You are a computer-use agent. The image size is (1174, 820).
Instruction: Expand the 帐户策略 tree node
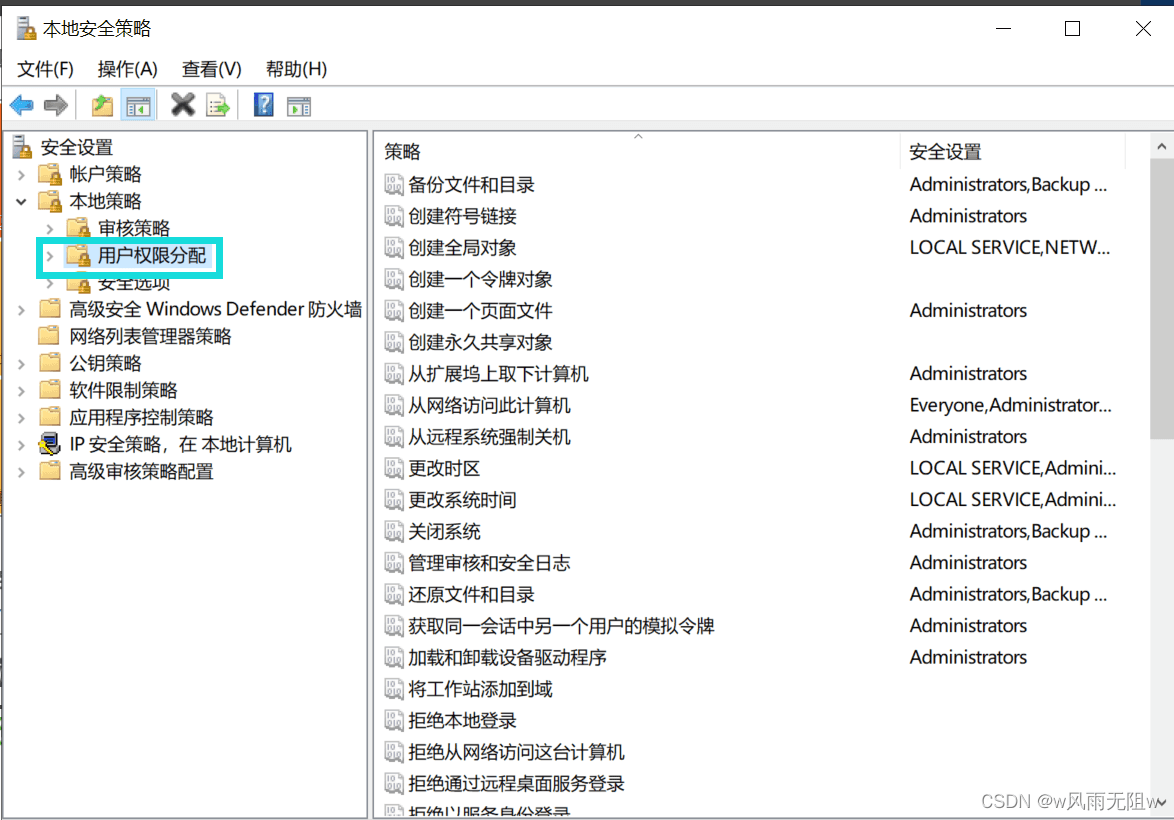pyautogui.click(x=22, y=175)
